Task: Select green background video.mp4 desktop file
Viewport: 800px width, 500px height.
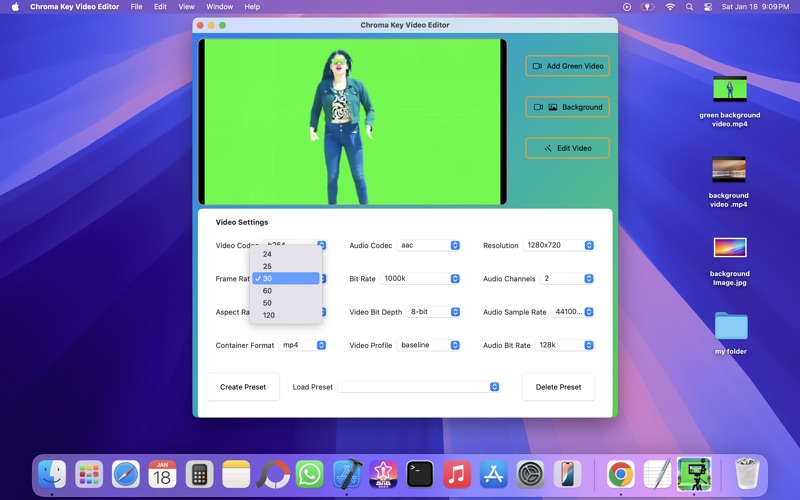Action: 730,102
